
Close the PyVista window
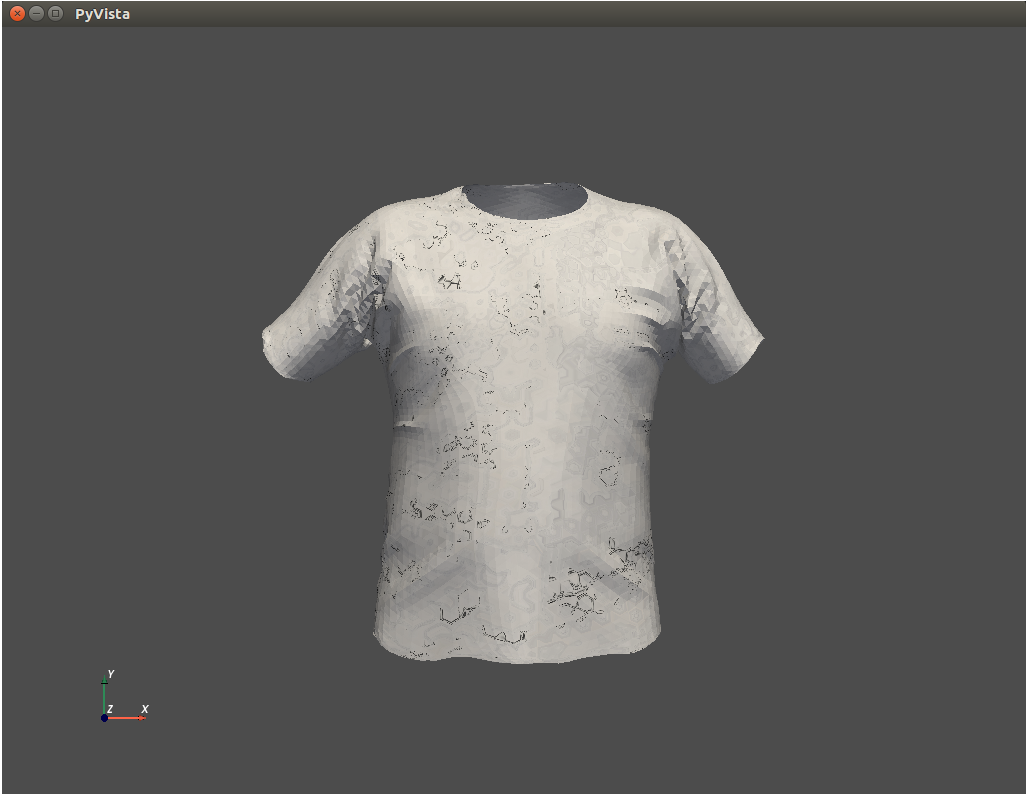coord(18,13)
